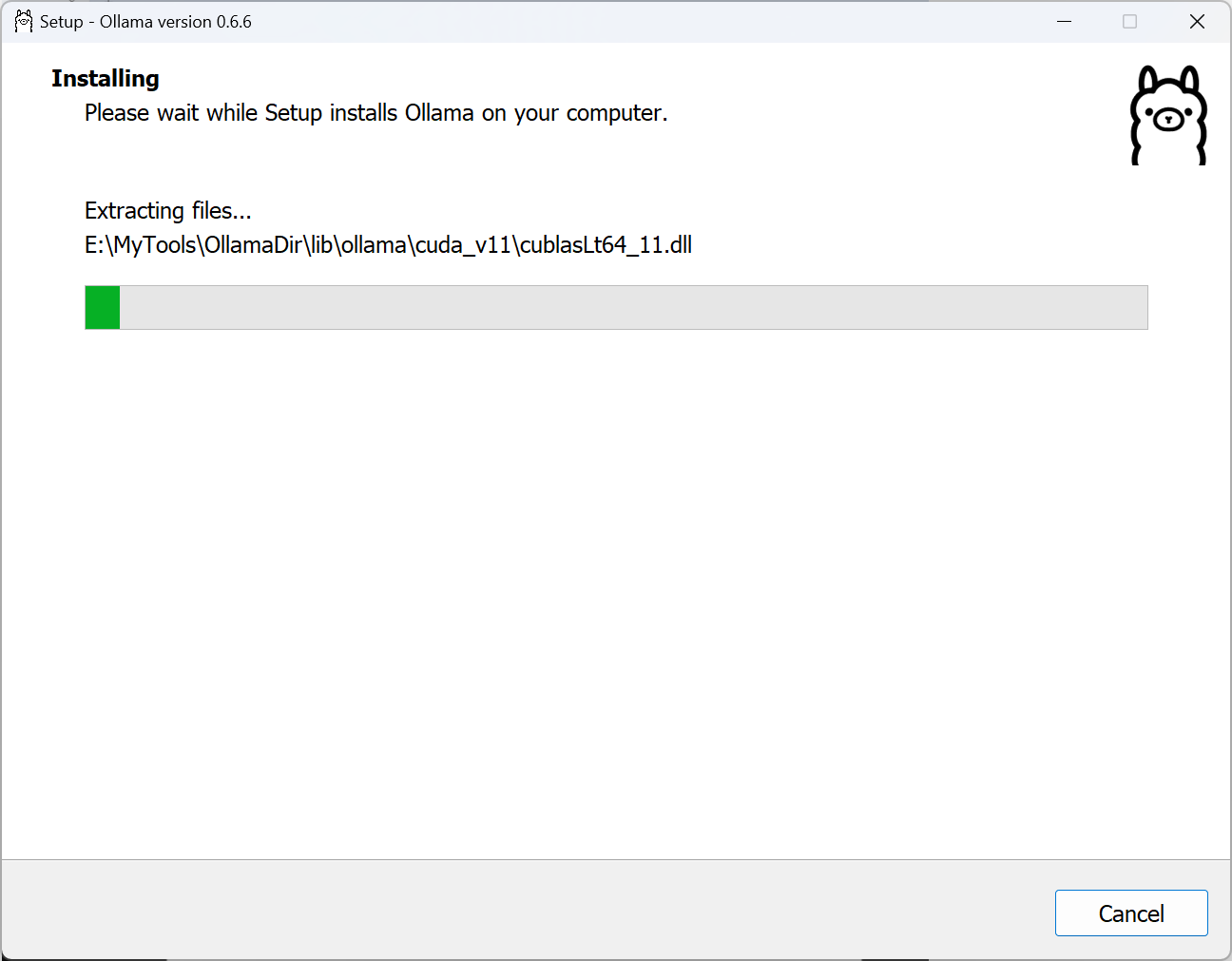The image size is (1232, 961).
Task: Minimize the Ollama Setup window
Action: coord(1064,21)
